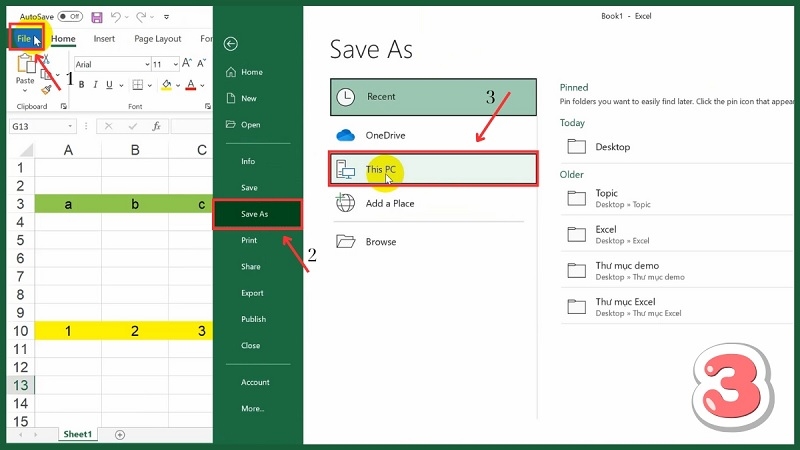Viewport: 800px width, 450px height.
Task: Open the File tab
Action: [x=24, y=39]
